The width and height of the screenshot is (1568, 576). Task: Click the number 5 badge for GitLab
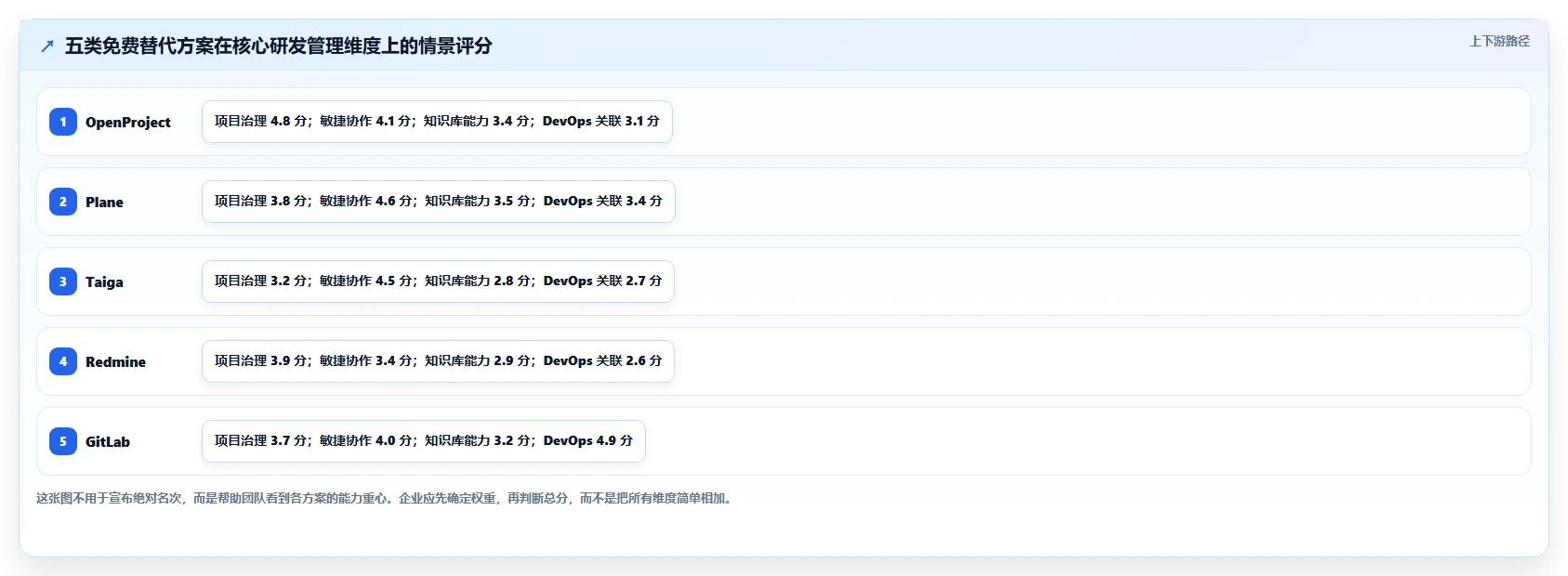tap(63, 441)
